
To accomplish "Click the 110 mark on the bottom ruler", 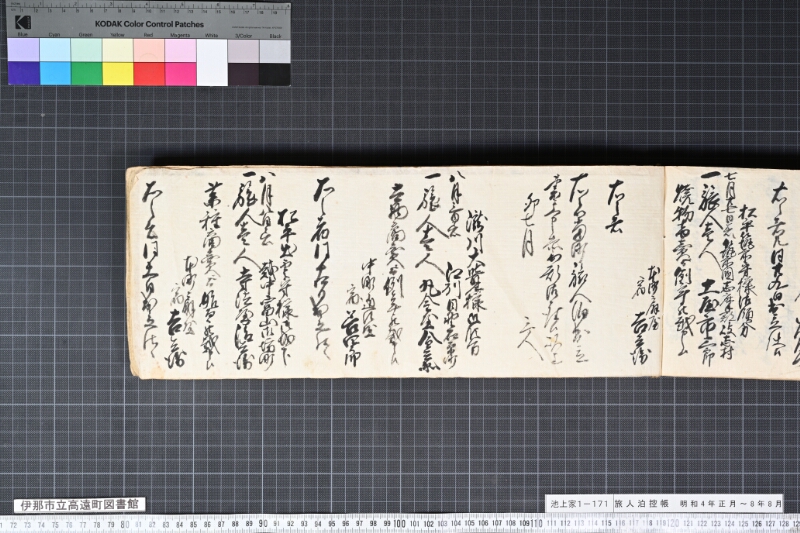I will pos(536,524).
